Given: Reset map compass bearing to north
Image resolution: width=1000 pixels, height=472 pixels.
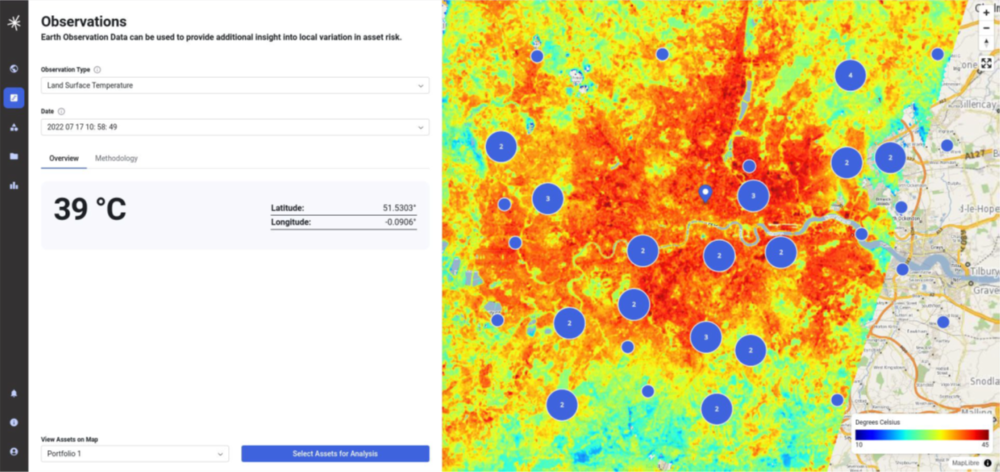Looking at the screenshot, I should (986, 43).
